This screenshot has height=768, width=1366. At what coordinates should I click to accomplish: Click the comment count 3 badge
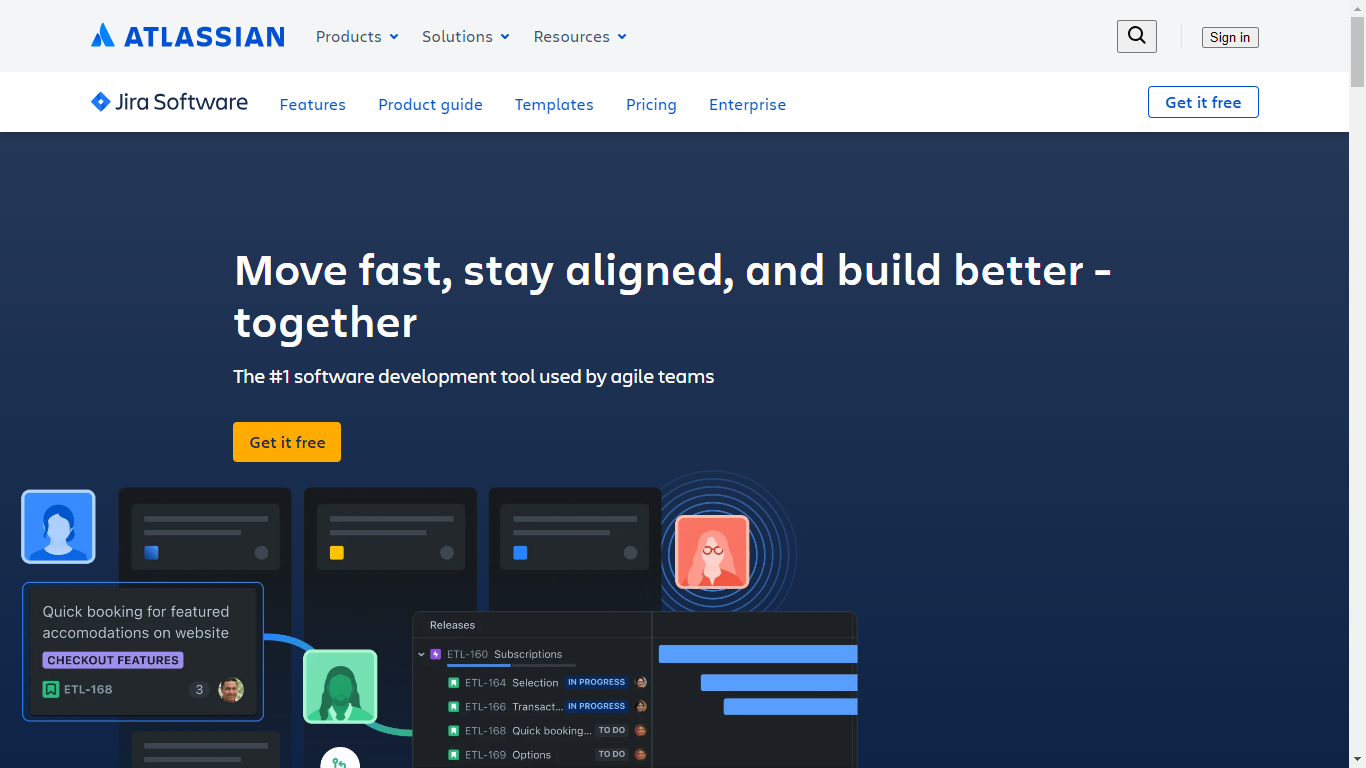199,689
